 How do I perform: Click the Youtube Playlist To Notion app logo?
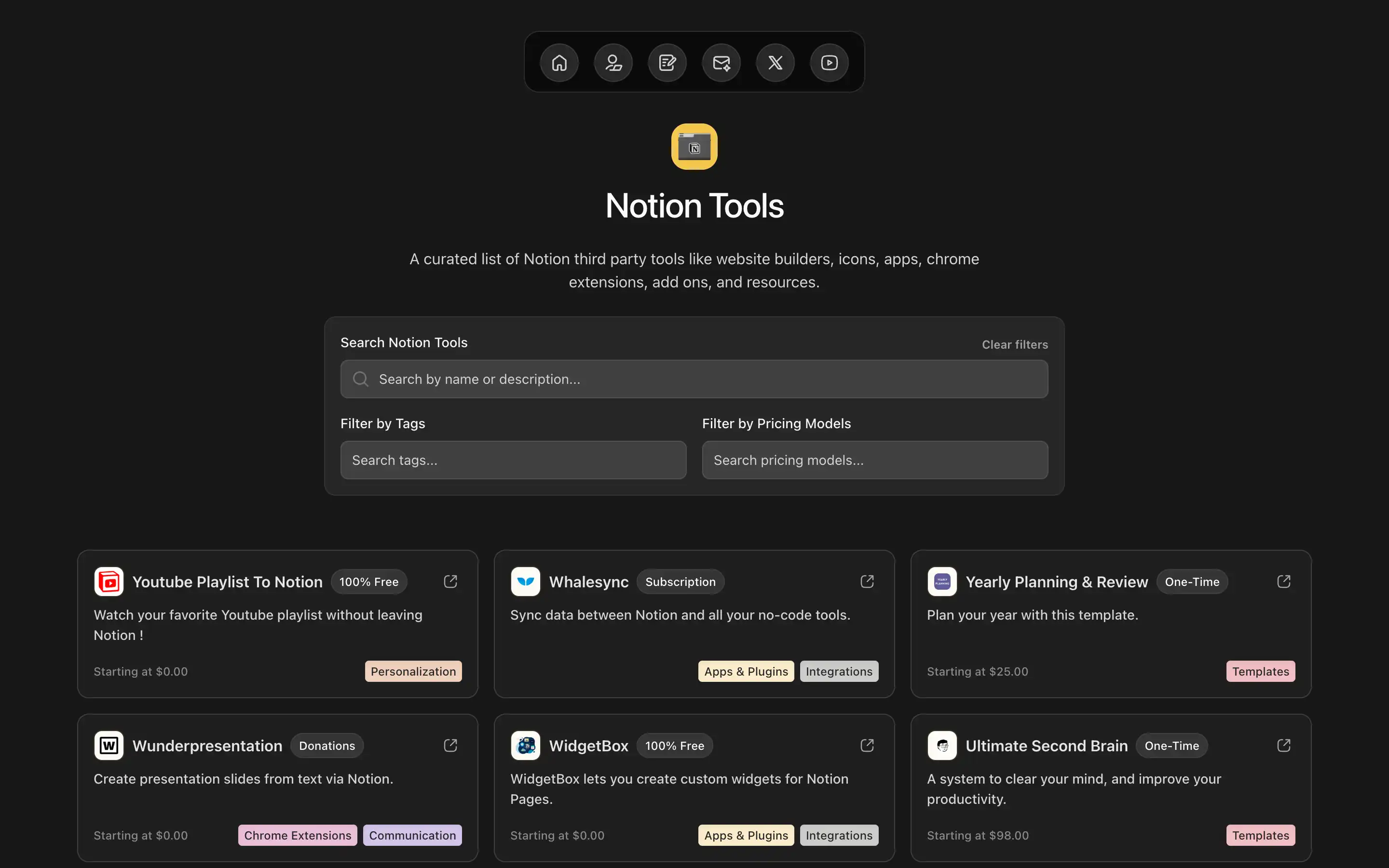[x=109, y=582]
